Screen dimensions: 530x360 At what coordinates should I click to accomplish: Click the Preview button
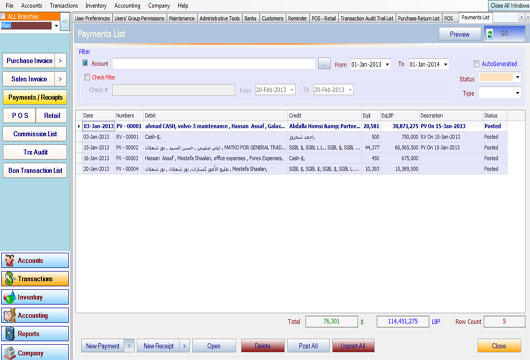(460, 34)
